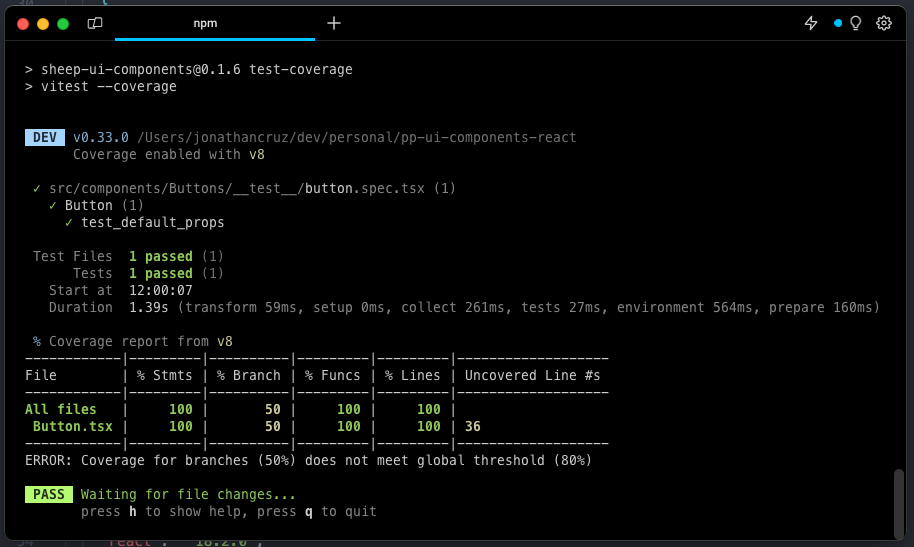Click the DEV badge
Screen dimensions: 914x547
point(45,138)
